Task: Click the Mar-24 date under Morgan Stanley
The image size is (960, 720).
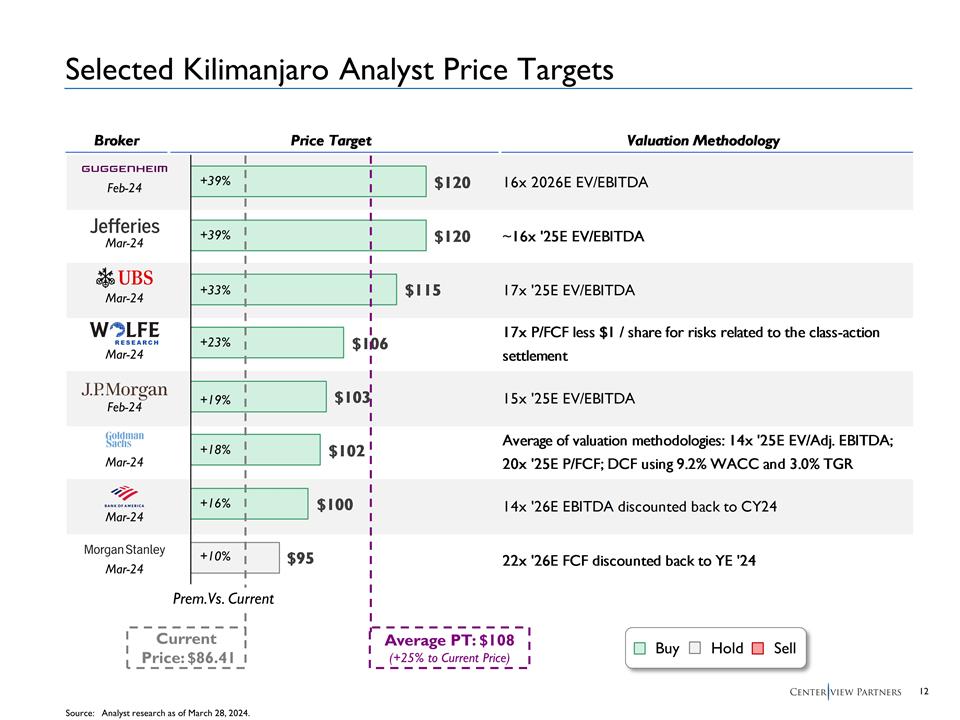Action: [x=124, y=569]
